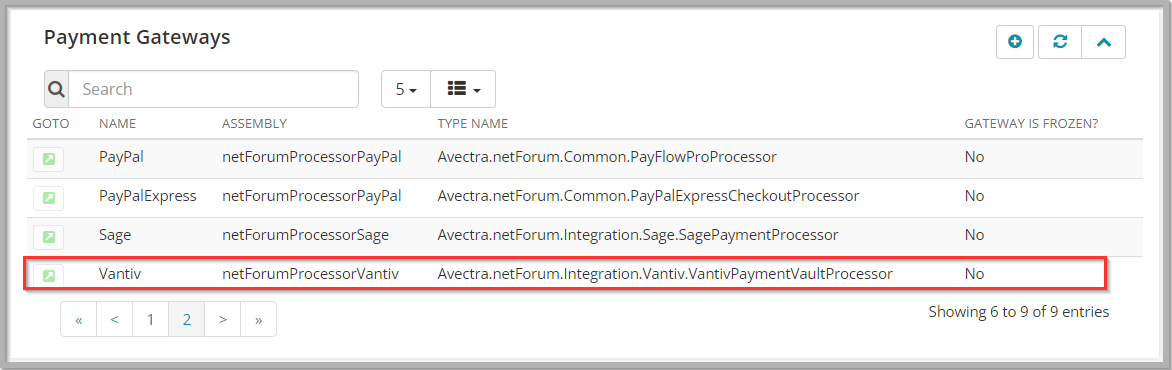Viewport: 1172px width, 370px height.
Task: Click the netForumProcessorSage assembly cell
Action: tap(305, 235)
